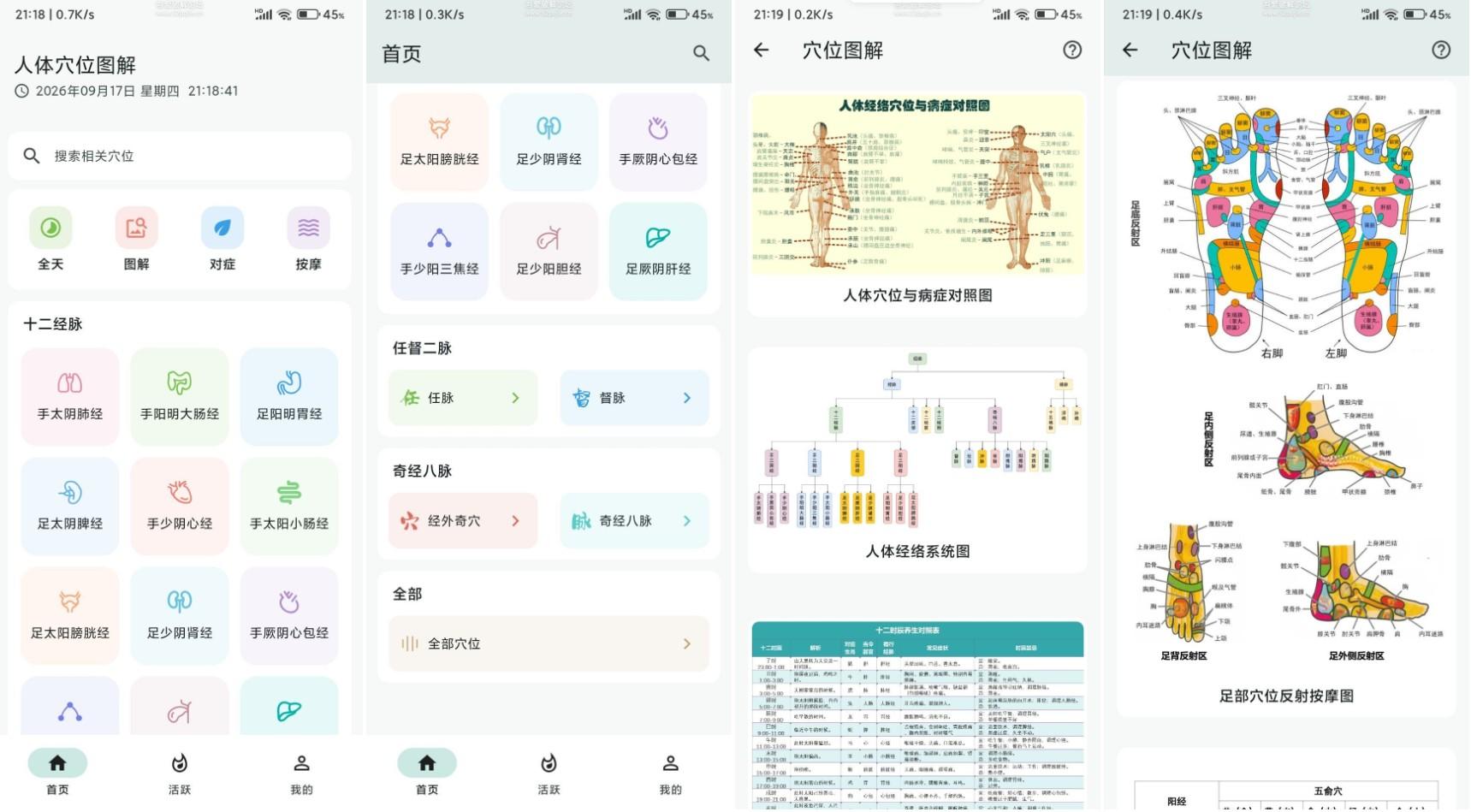Open 奇经八脉 button
Screen dimensions: 1471x812
[634, 520]
